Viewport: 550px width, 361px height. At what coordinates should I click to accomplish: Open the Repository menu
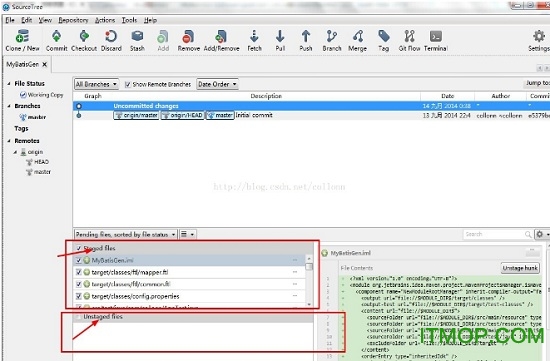(73, 20)
